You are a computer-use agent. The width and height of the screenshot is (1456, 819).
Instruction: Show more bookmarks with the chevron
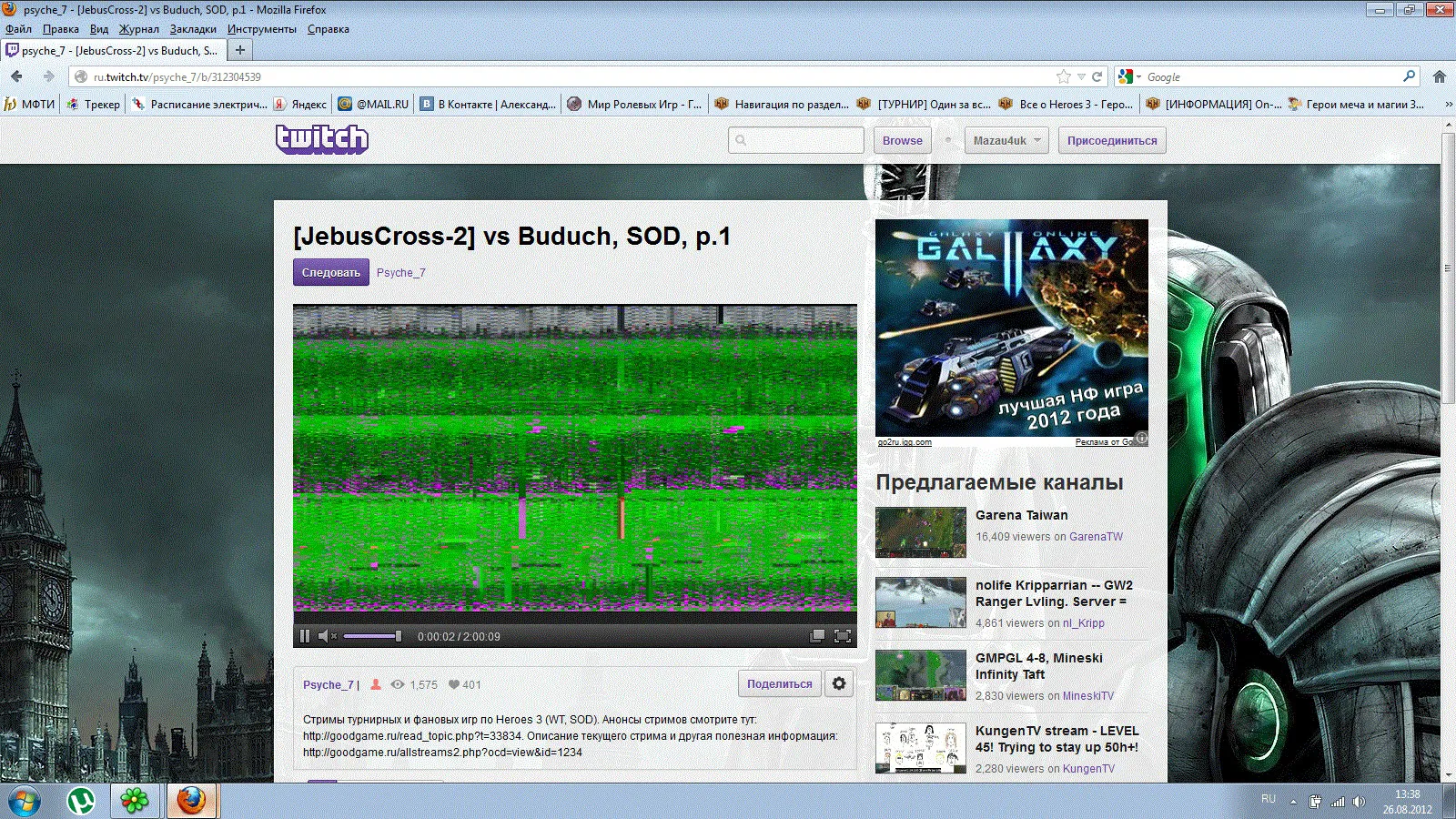click(1448, 104)
